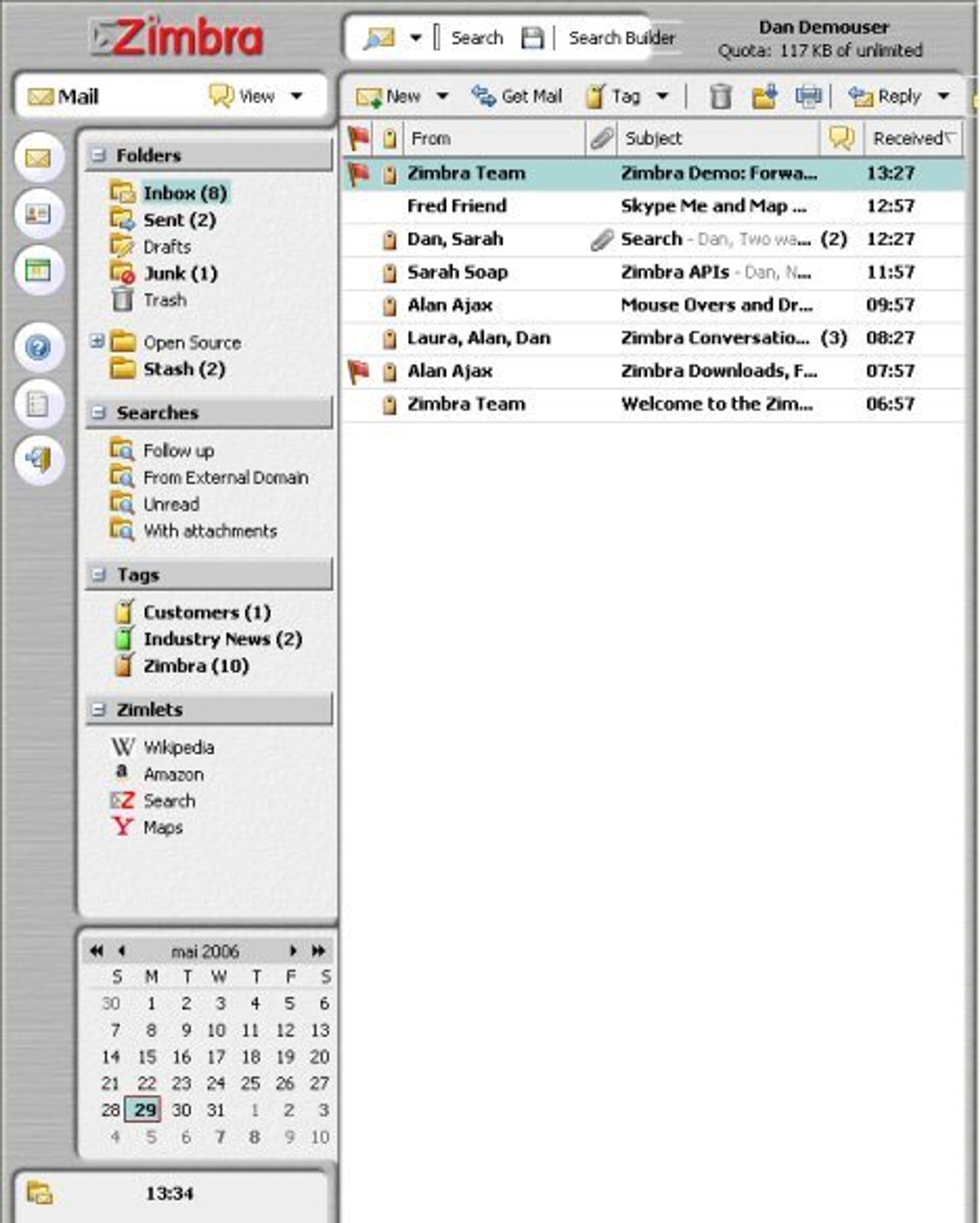Jump back one year in calendar
Viewport: 980px width, 1223px height.
(97, 951)
